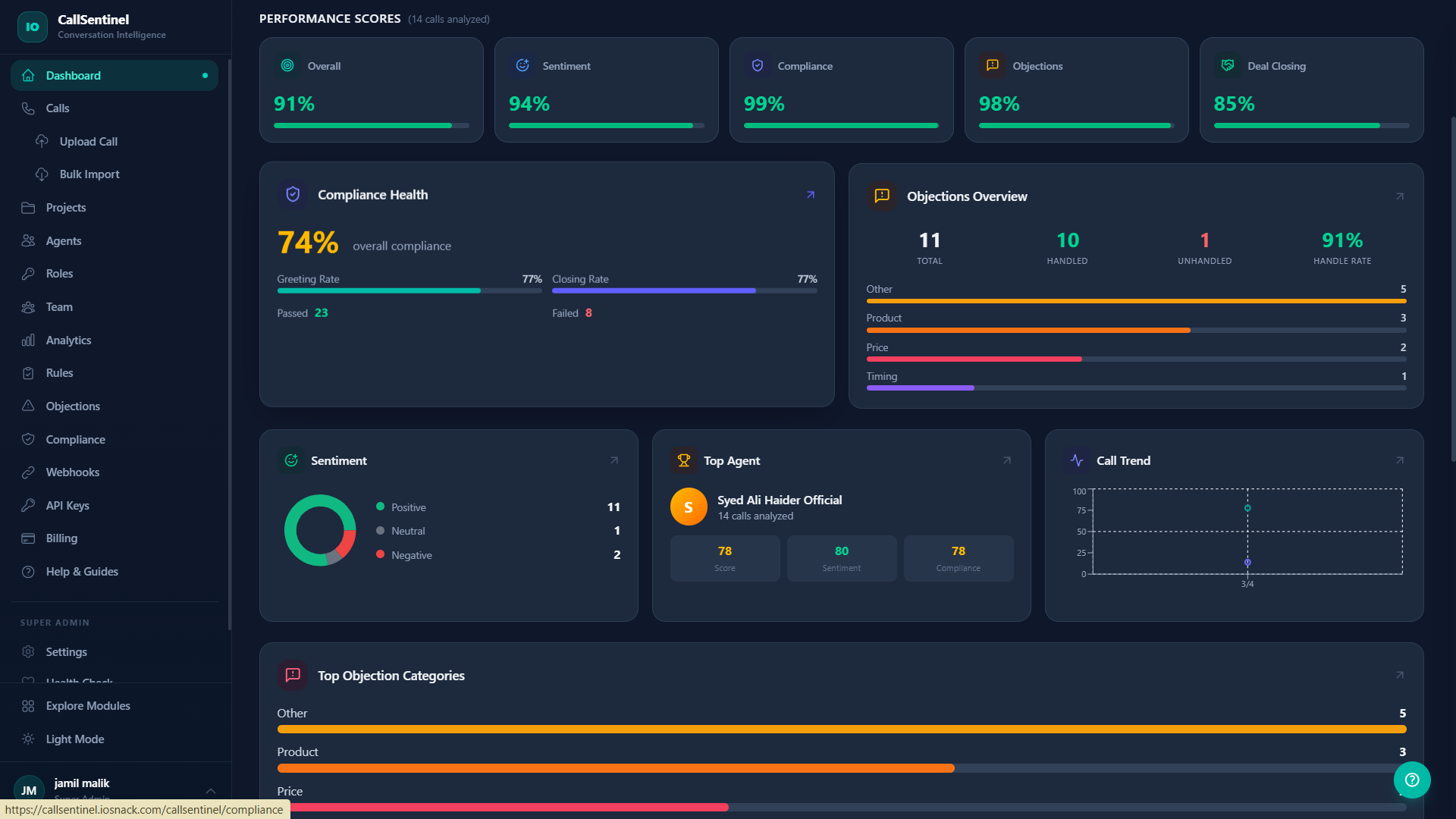The image size is (1456, 819).
Task: Click the Objections Overview chat icon
Action: pos(882,196)
